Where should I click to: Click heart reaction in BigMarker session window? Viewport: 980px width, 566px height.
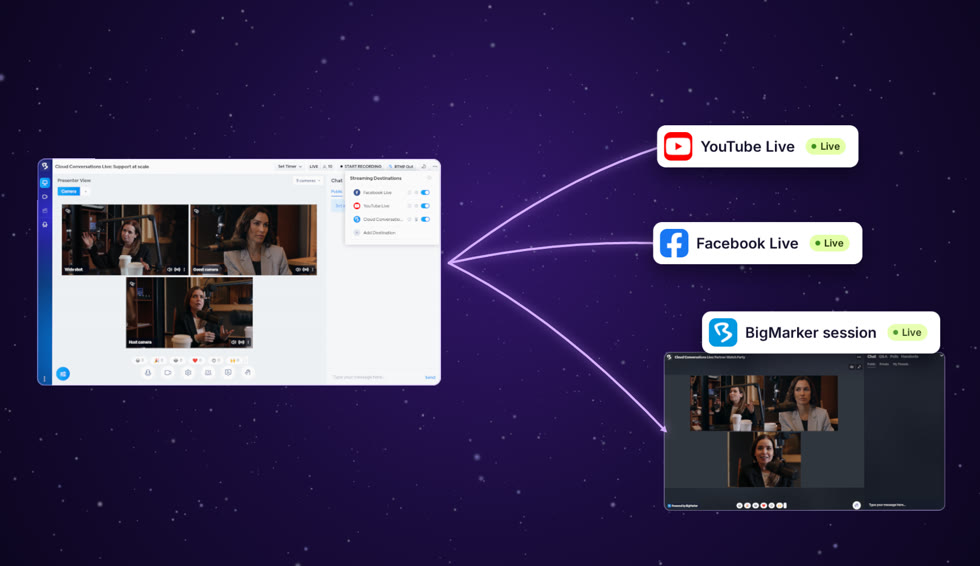click(x=764, y=505)
